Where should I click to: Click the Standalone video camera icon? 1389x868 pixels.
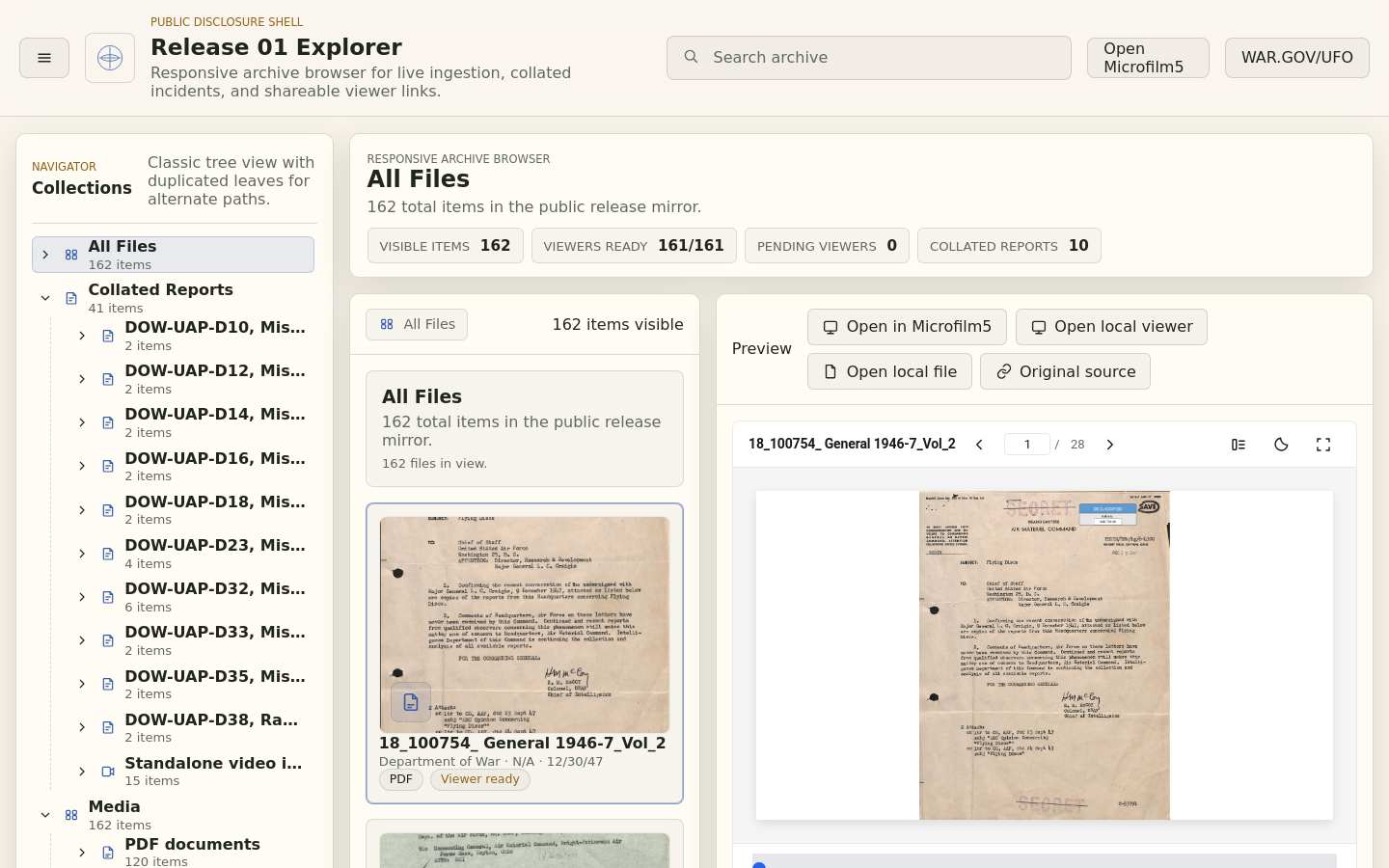point(108,772)
